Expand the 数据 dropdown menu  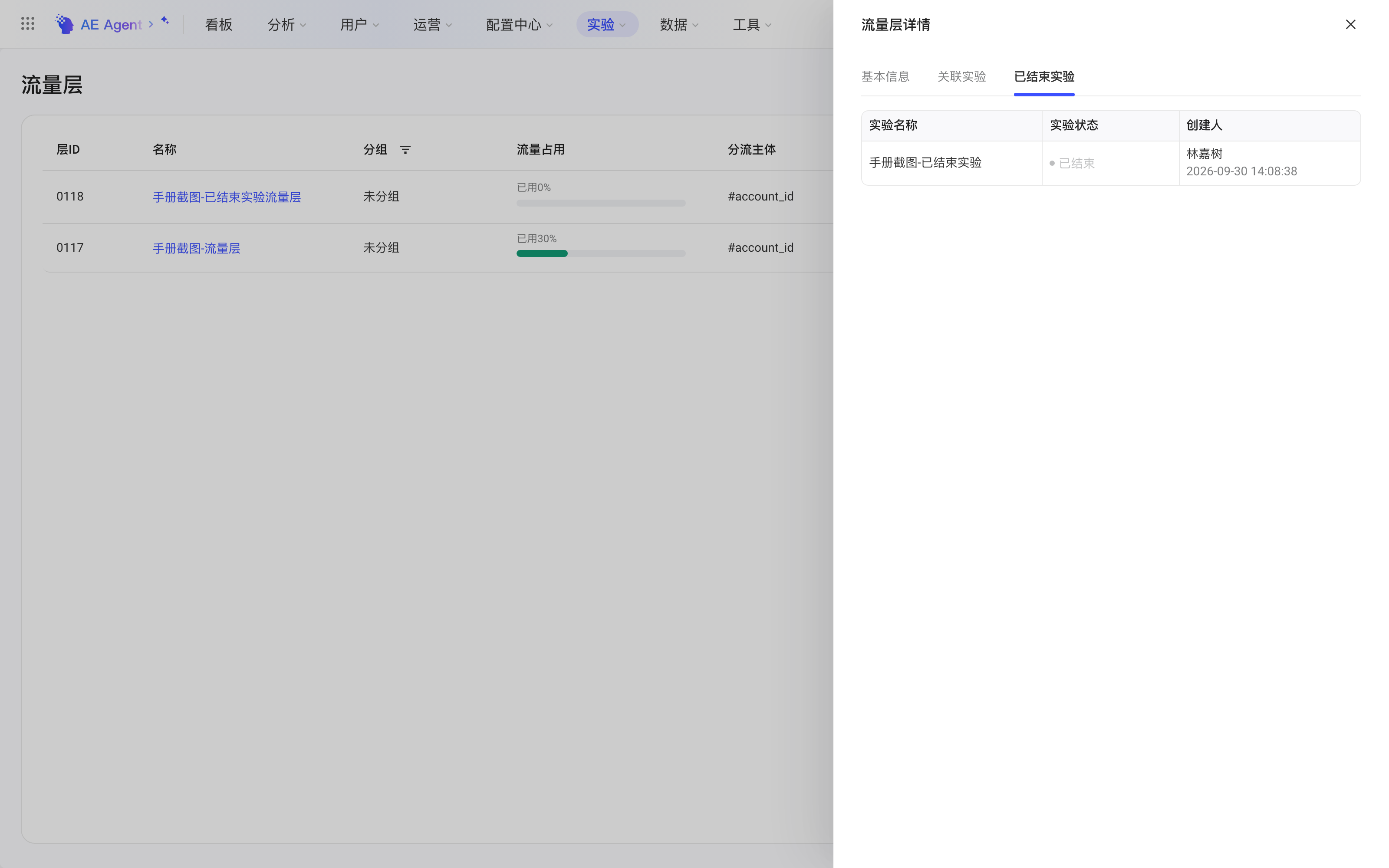pos(680,25)
